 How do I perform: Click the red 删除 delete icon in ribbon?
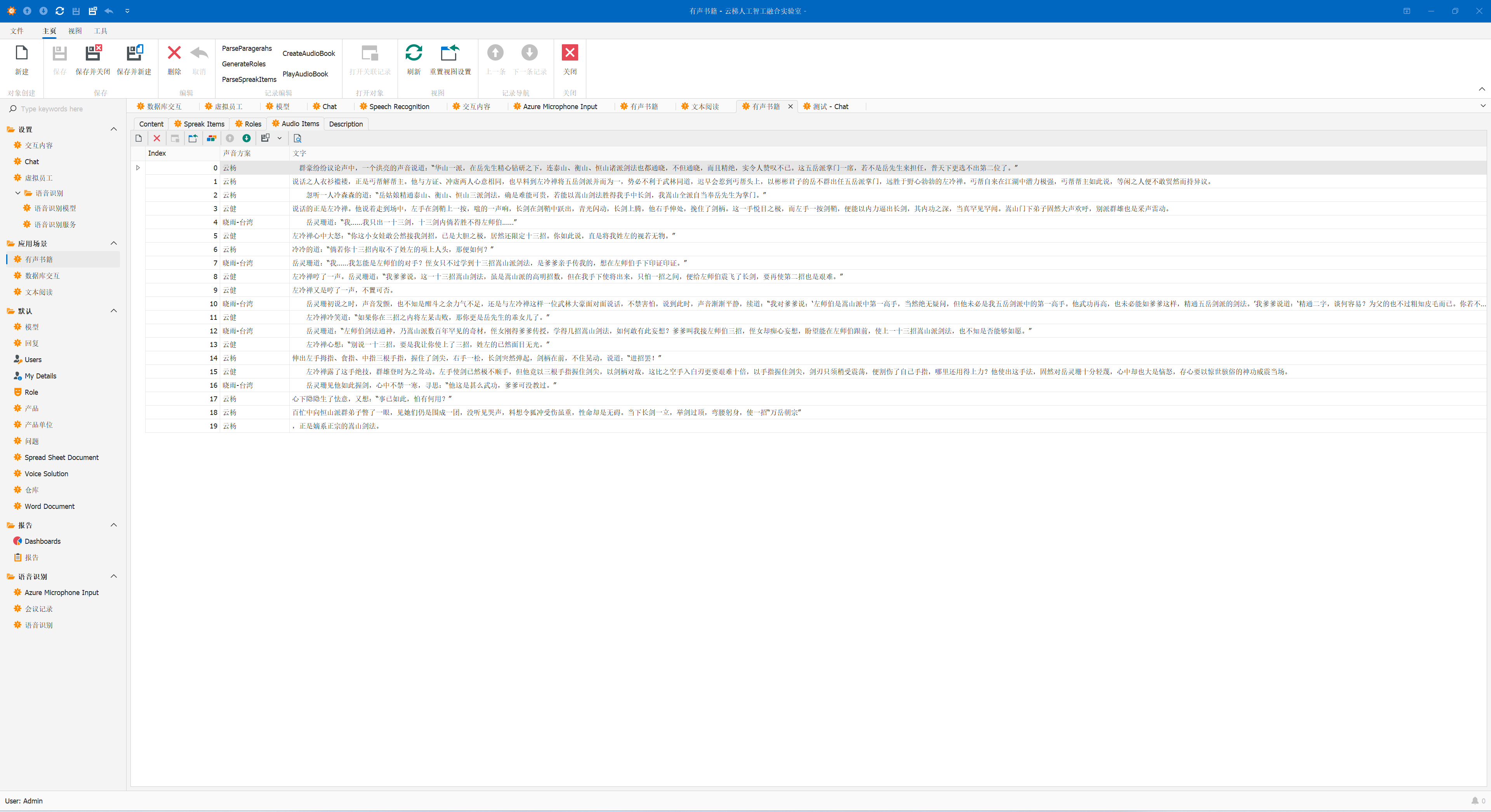174,53
